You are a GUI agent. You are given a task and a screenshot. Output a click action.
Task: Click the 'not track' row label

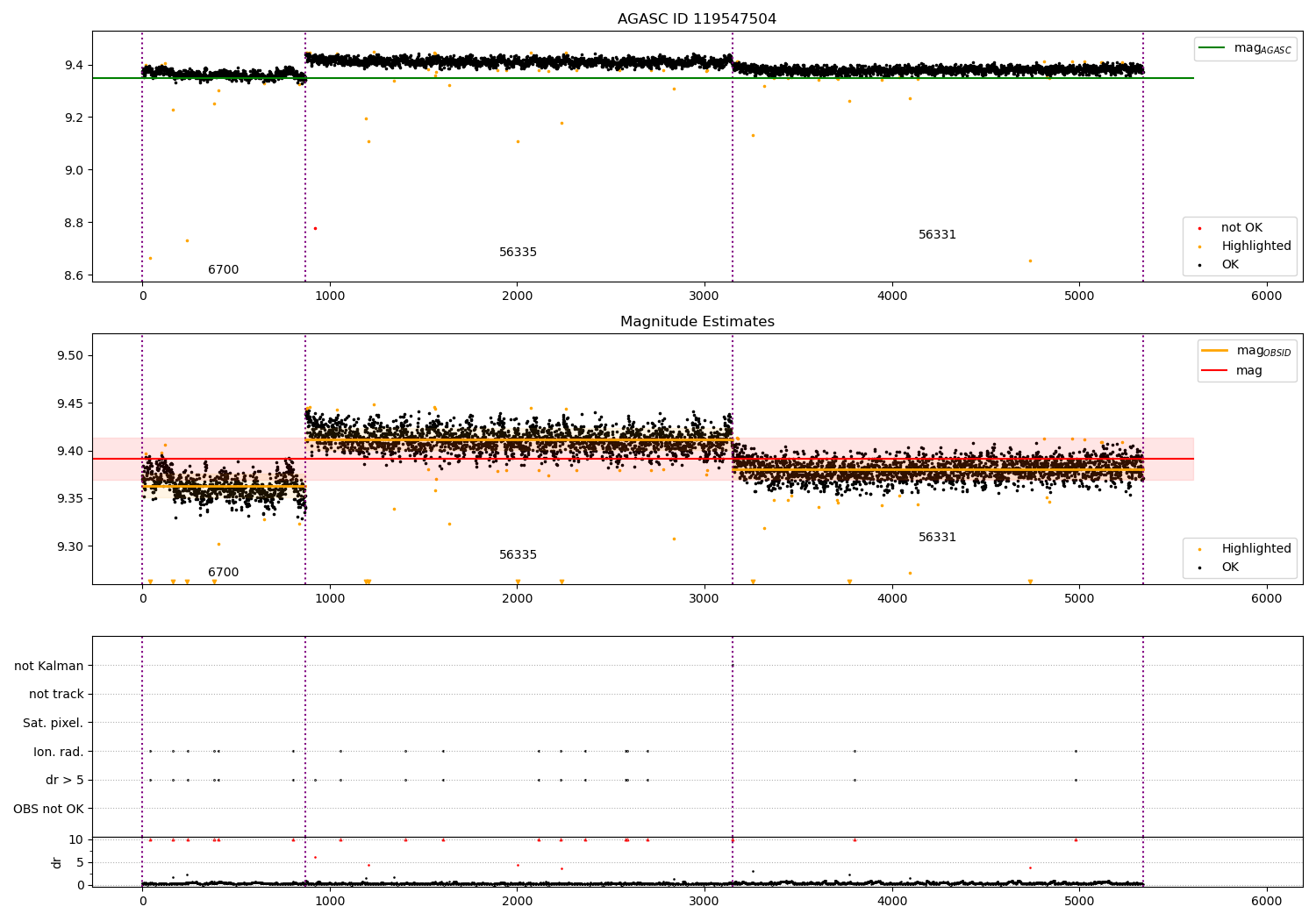(x=56, y=695)
